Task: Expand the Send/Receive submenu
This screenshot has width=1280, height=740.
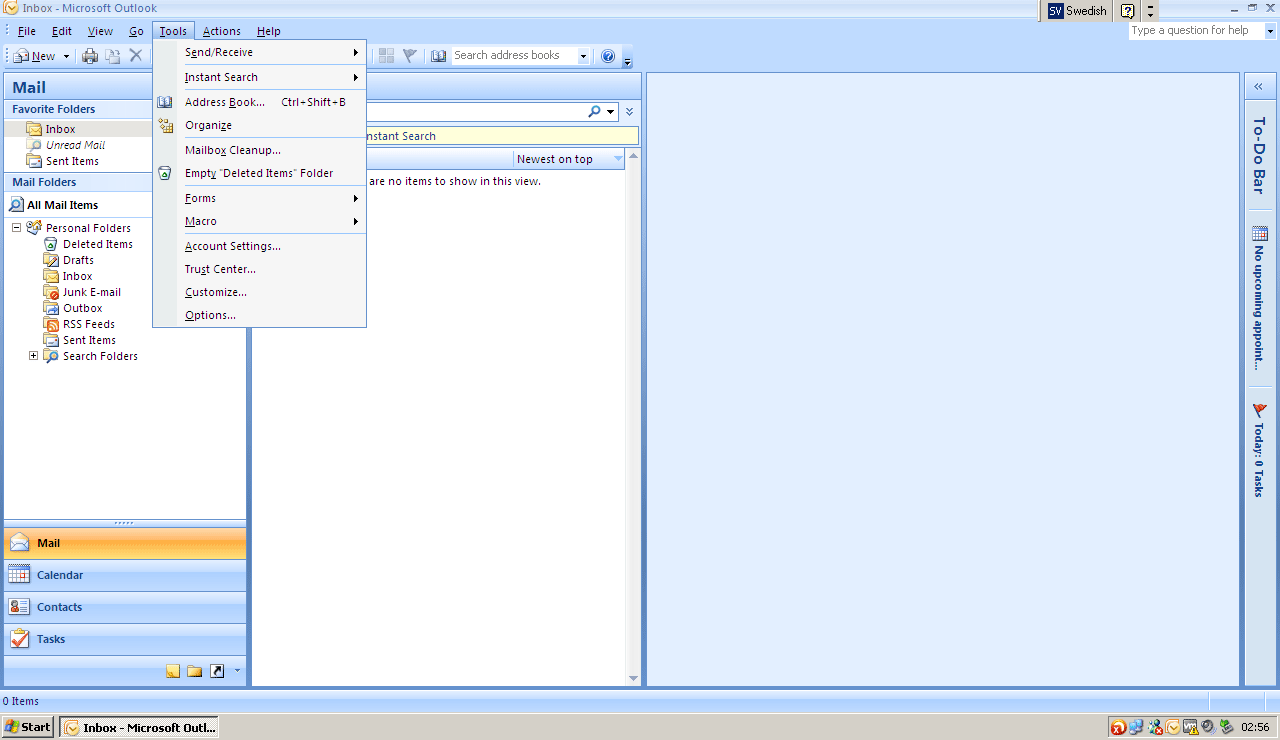Action: click(x=260, y=52)
